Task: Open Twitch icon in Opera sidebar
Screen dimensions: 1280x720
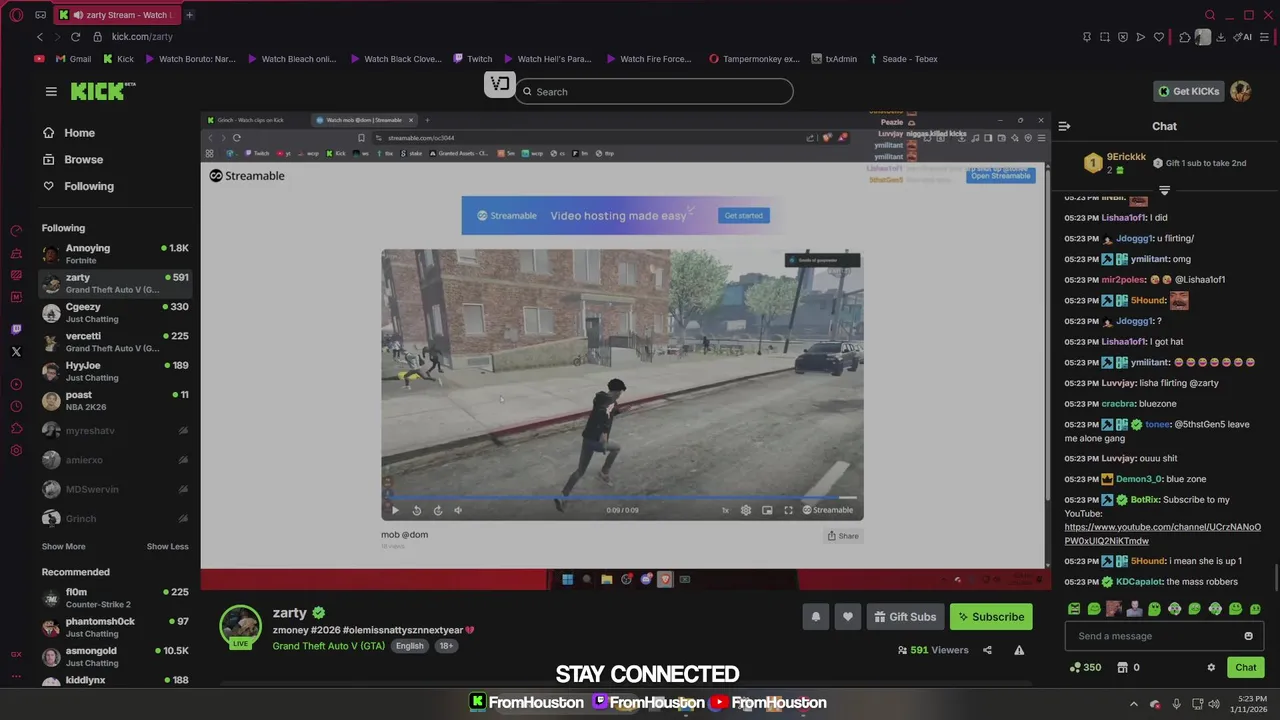Action: (x=16, y=329)
